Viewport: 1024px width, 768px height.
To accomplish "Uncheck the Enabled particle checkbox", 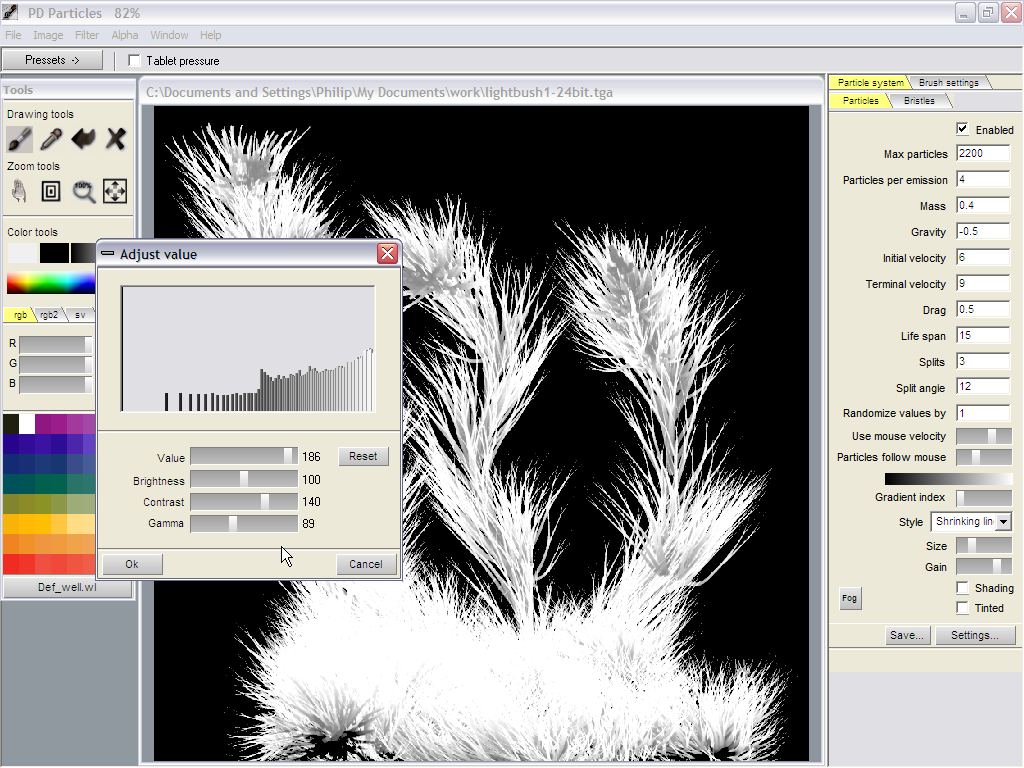I will (x=962, y=129).
